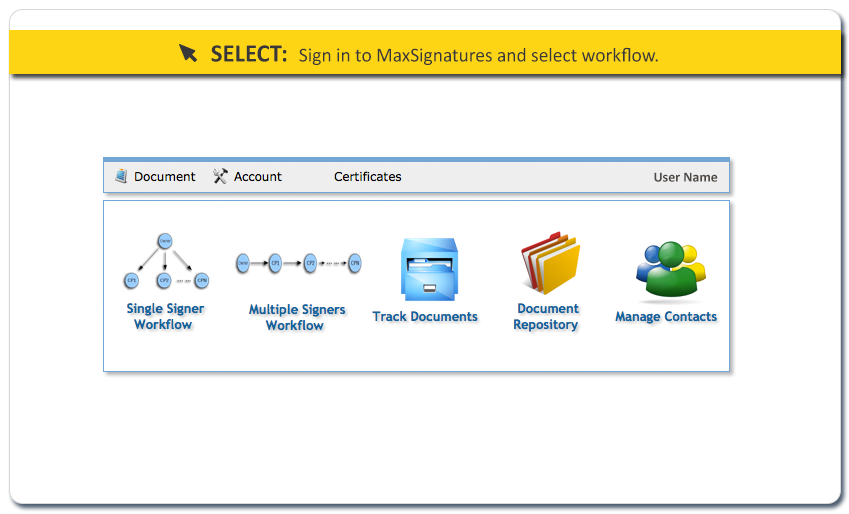Open the Document menu

point(165,177)
